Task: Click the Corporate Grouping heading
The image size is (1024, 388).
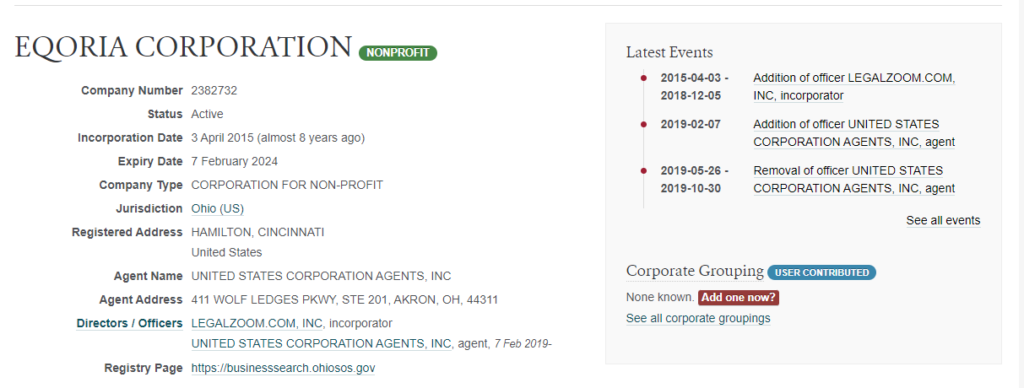Action: pos(695,271)
